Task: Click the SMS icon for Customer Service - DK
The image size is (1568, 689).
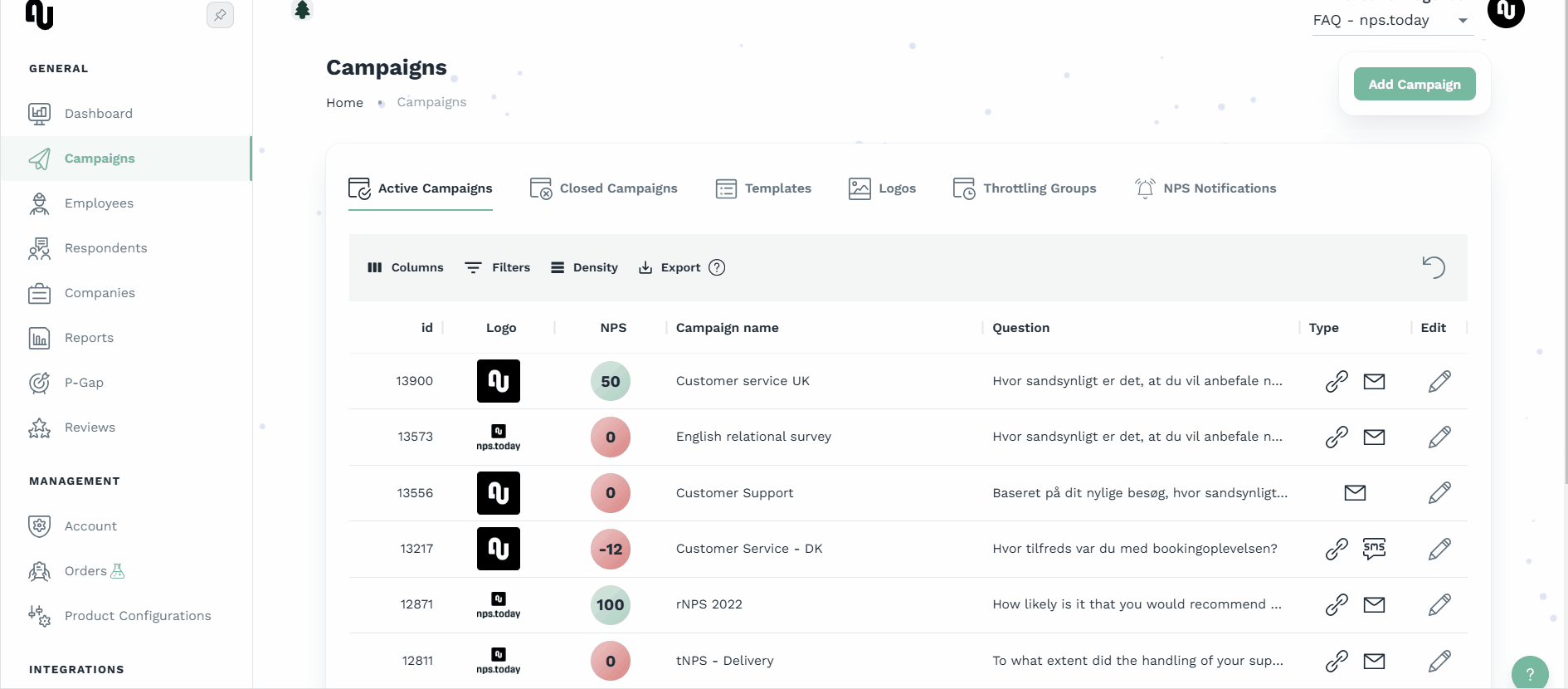Action: pos(1374,549)
